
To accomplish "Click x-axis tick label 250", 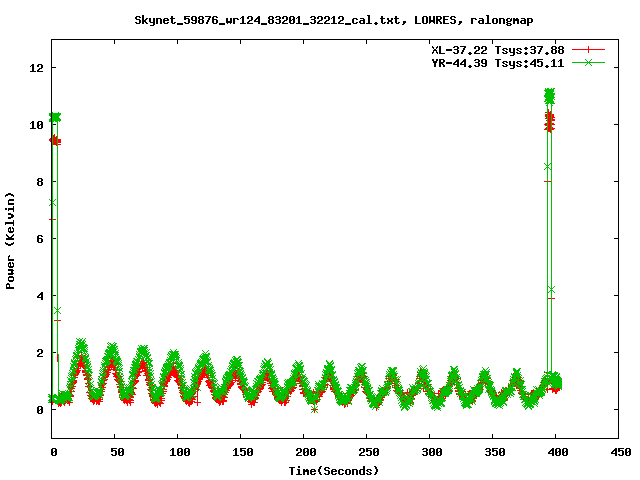I will 369,452.
